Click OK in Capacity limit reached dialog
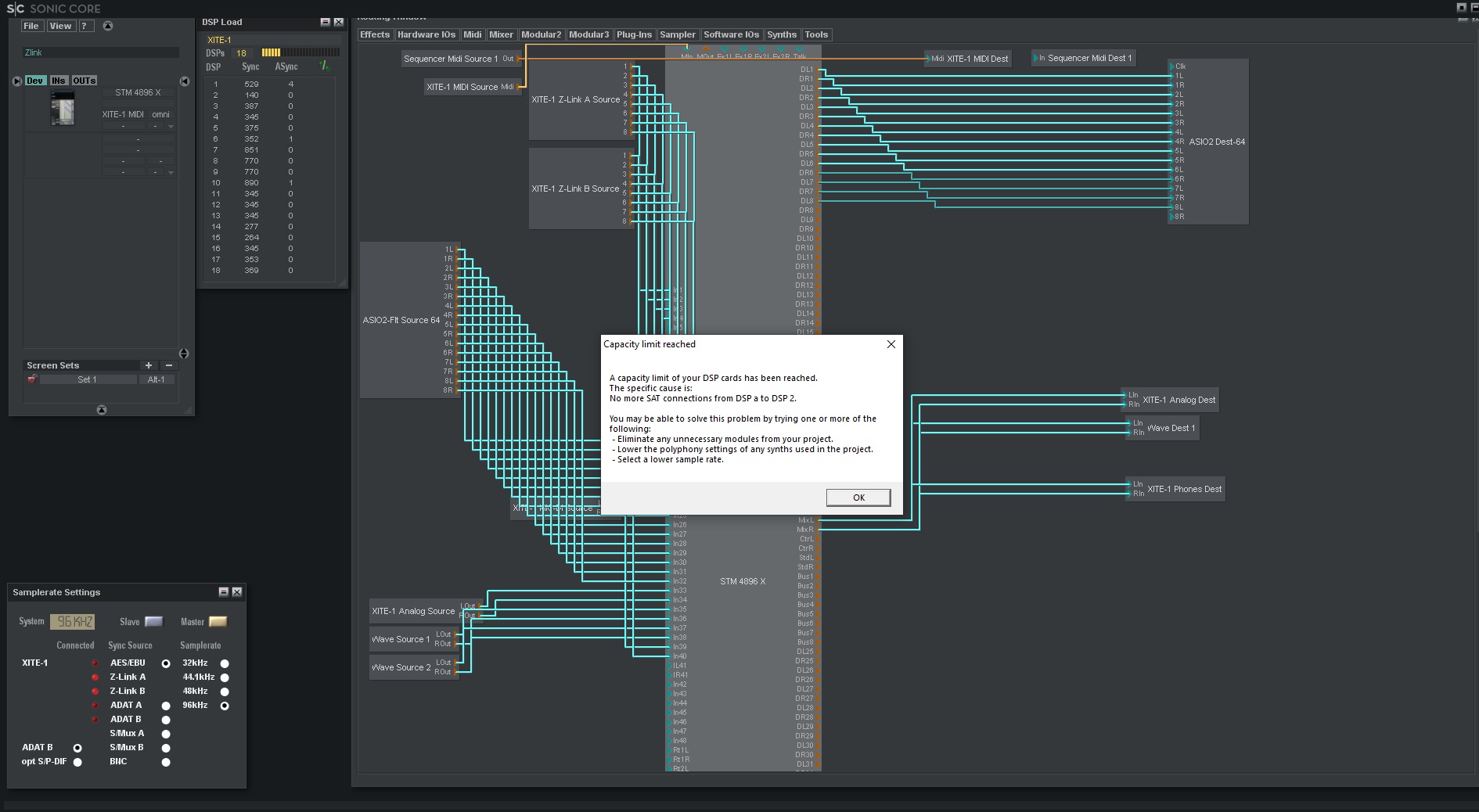The height and width of the screenshot is (812, 1479). (x=858, y=498)
